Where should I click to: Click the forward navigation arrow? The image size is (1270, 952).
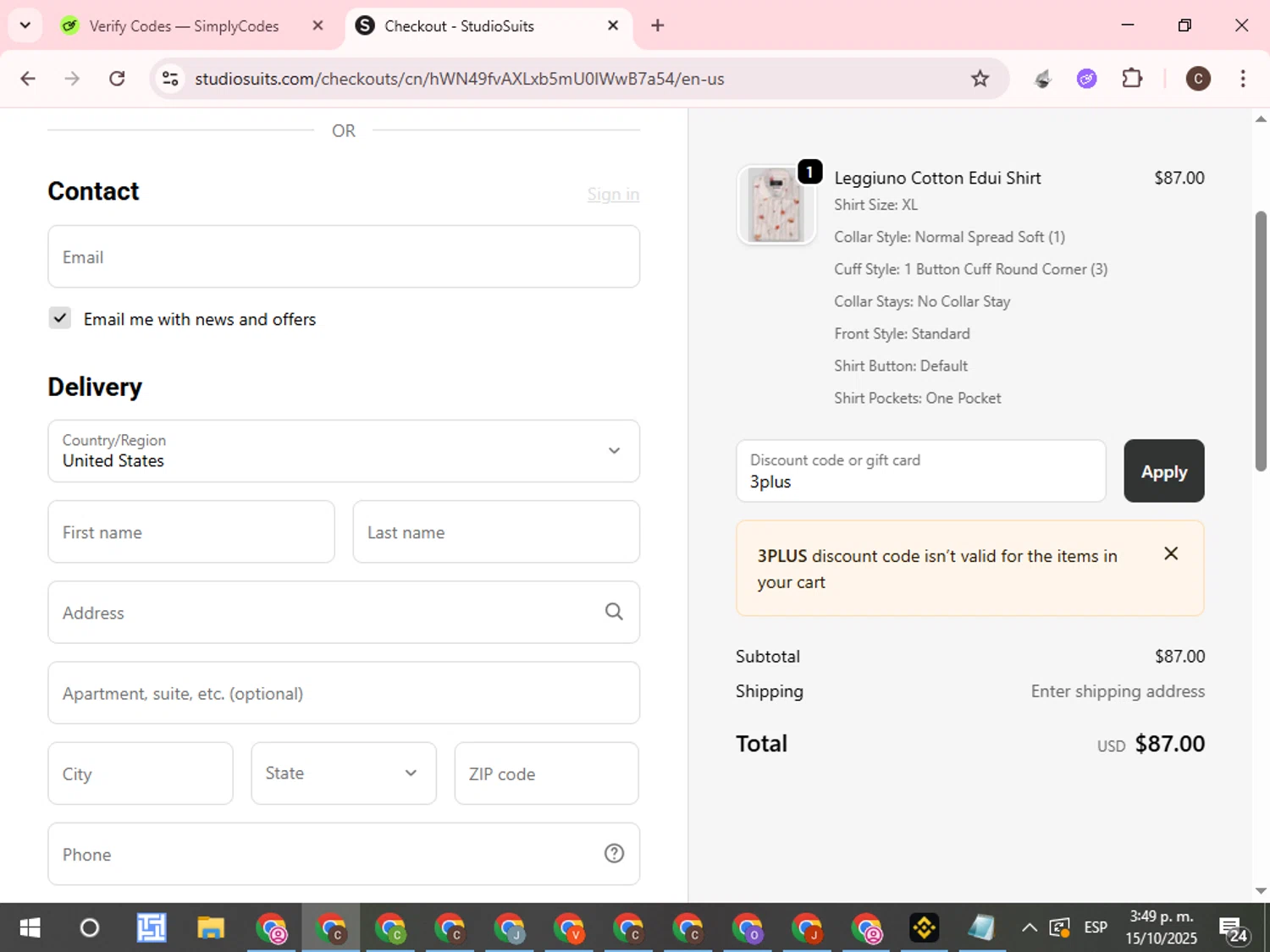click(73, 79)
